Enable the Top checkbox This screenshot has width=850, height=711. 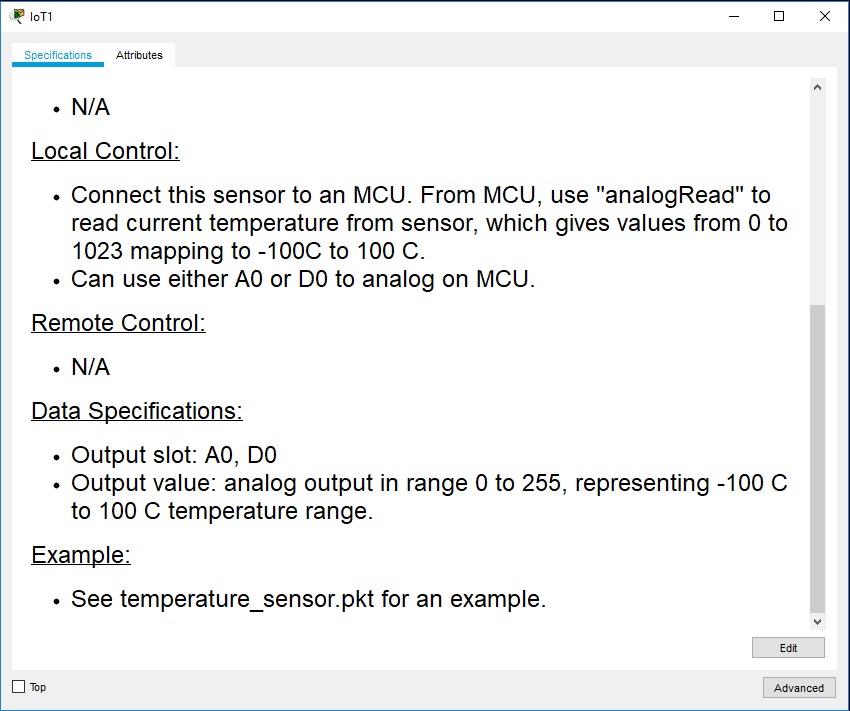pyautogui.click(x=17, y=687)
